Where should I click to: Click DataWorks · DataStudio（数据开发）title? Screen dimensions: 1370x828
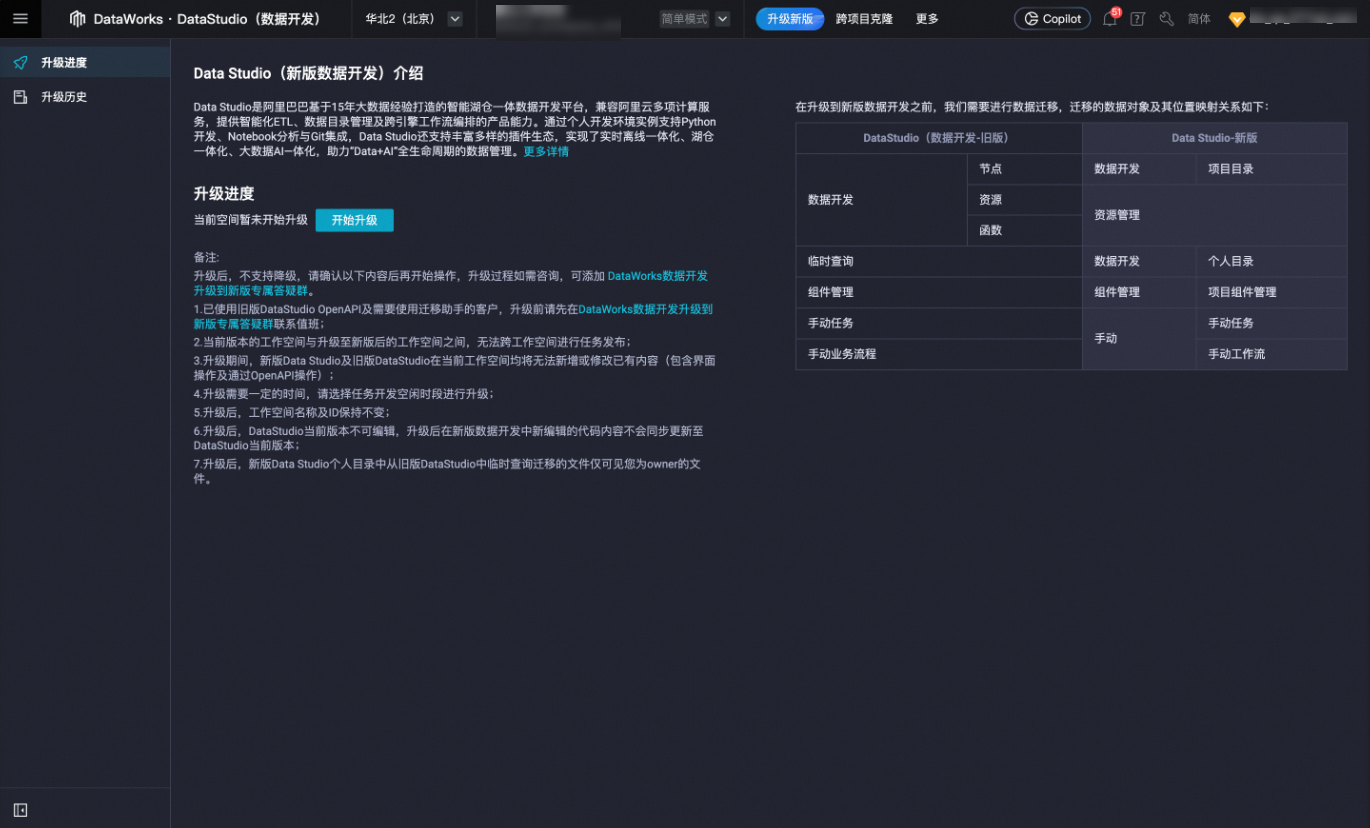click(x=207, y=18)
